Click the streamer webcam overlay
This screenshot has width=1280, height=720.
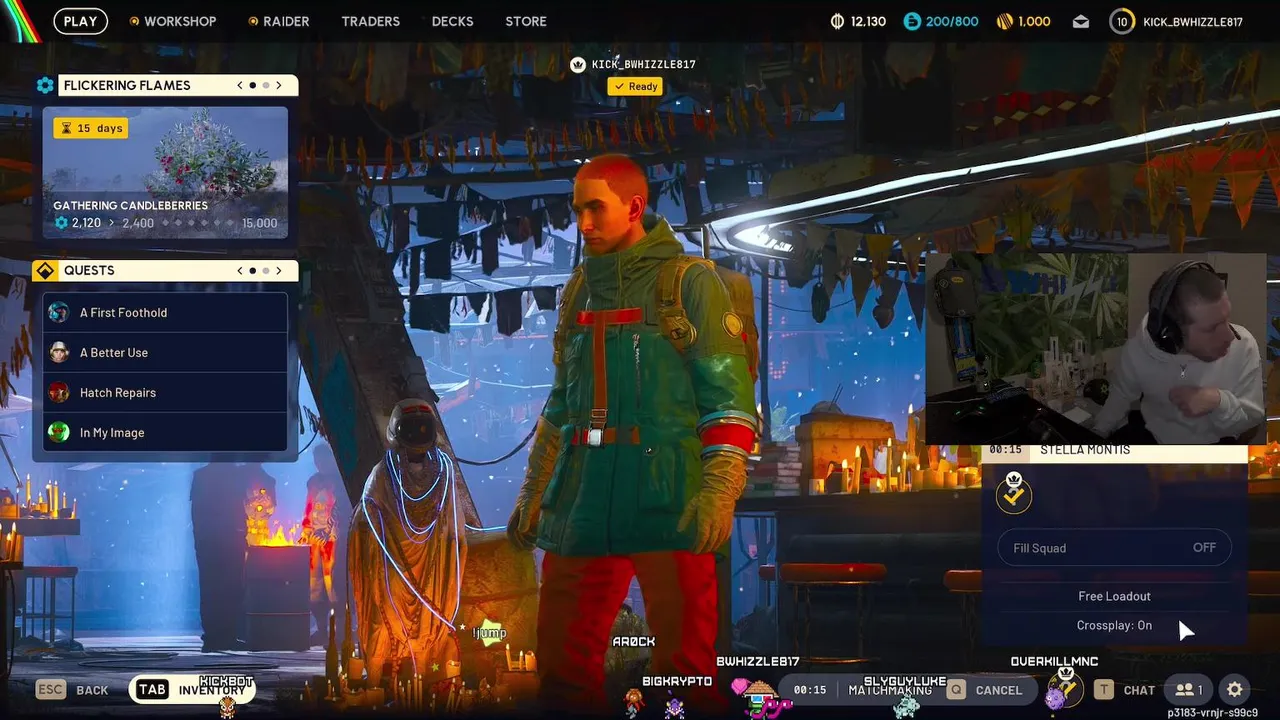pyautogui.click(x=1095, y=347)
